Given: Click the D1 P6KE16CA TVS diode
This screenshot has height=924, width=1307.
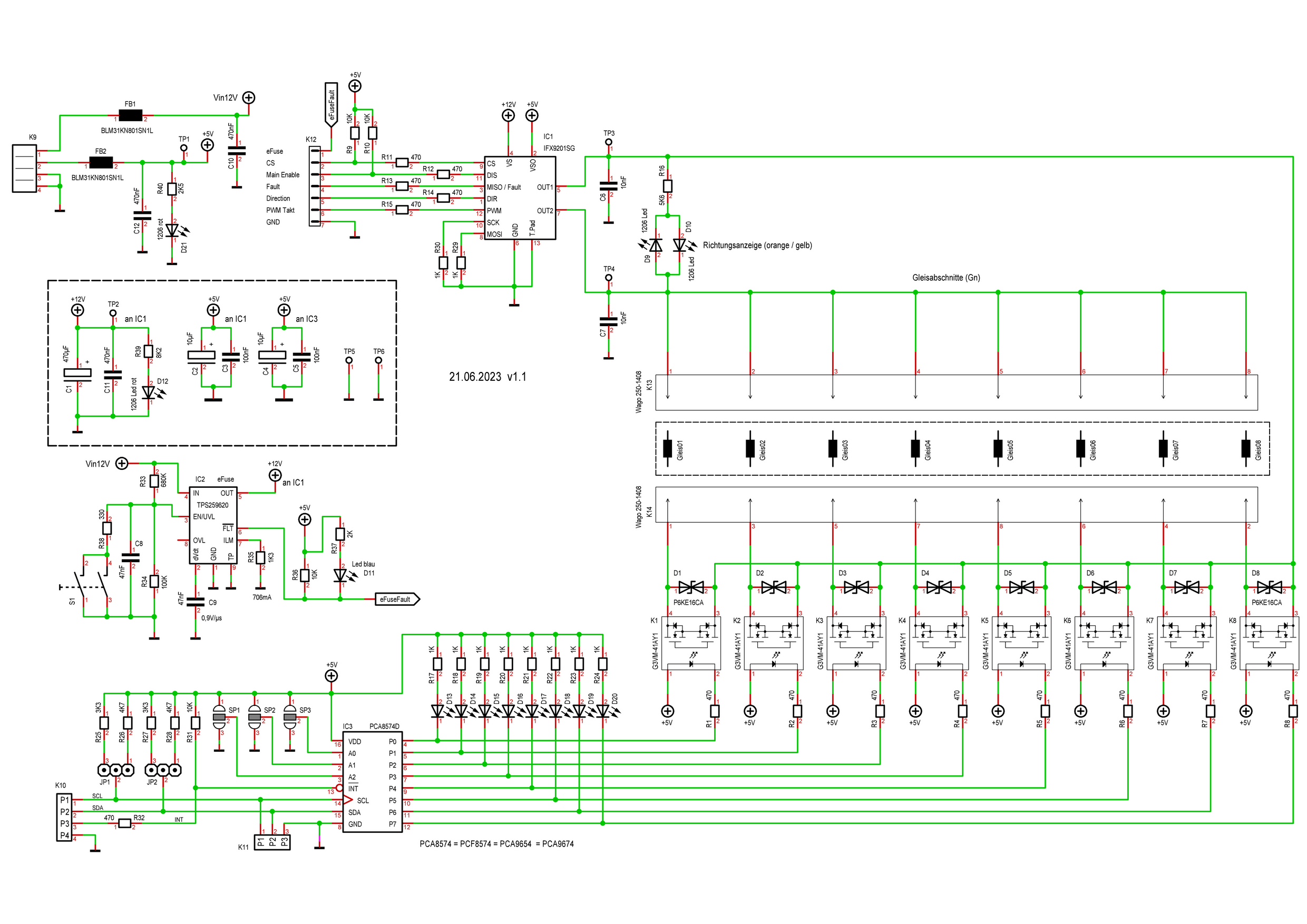Looking at the screenshot, I should tap(691, 587).
